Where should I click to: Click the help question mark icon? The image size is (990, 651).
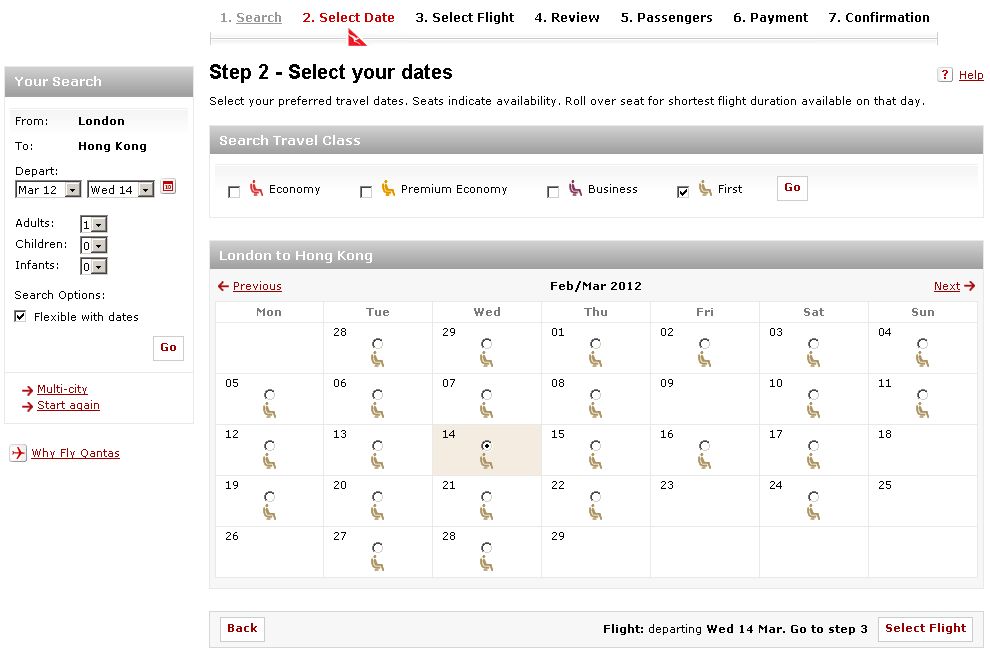tap(945, 75)
